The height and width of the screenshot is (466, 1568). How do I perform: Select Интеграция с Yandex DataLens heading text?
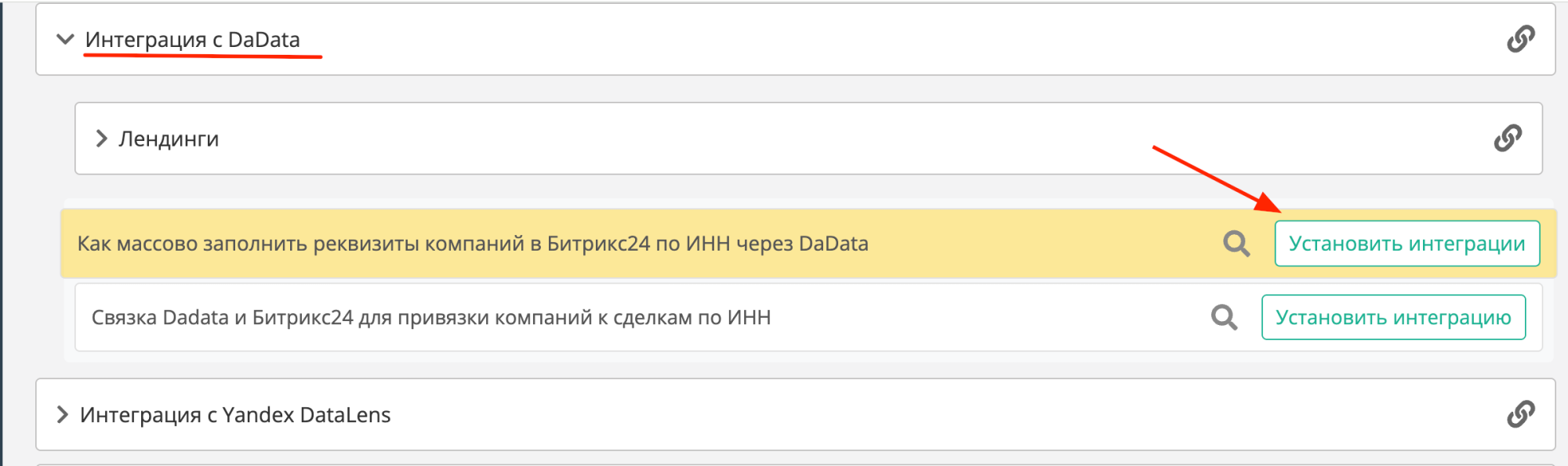[235, 414]
